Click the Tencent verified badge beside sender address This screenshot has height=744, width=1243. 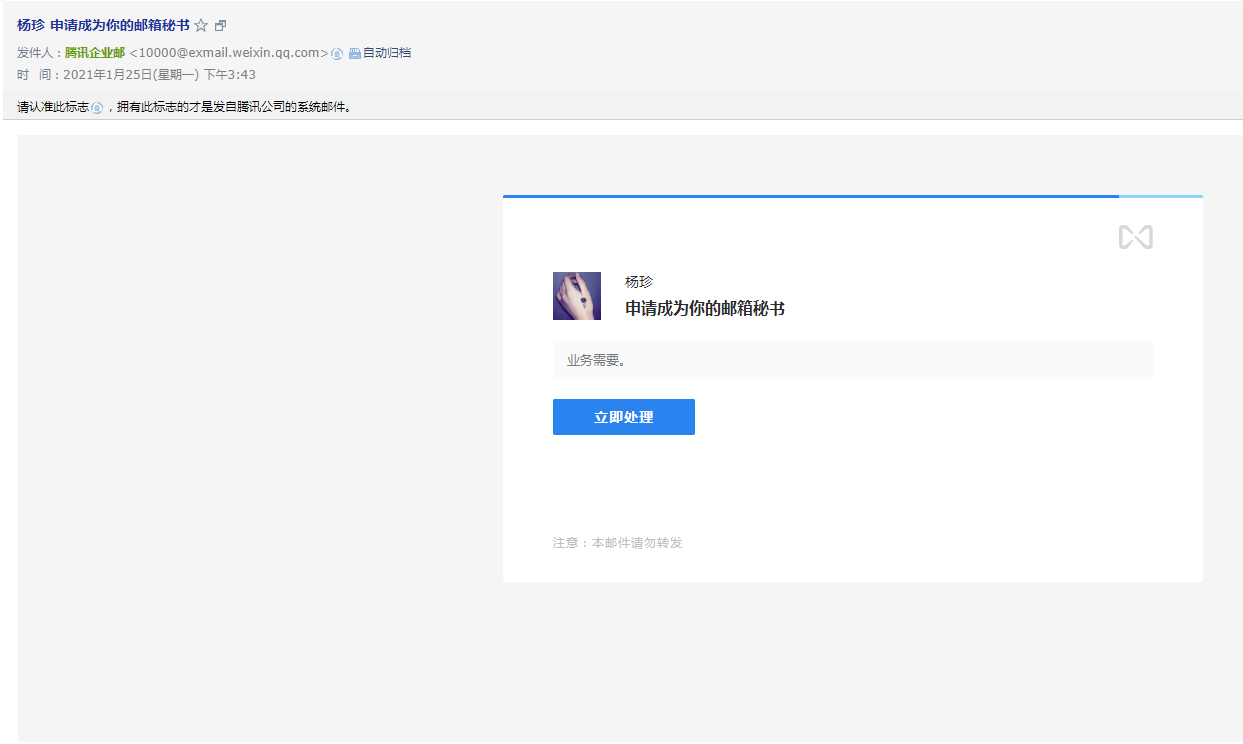point(337,53)
